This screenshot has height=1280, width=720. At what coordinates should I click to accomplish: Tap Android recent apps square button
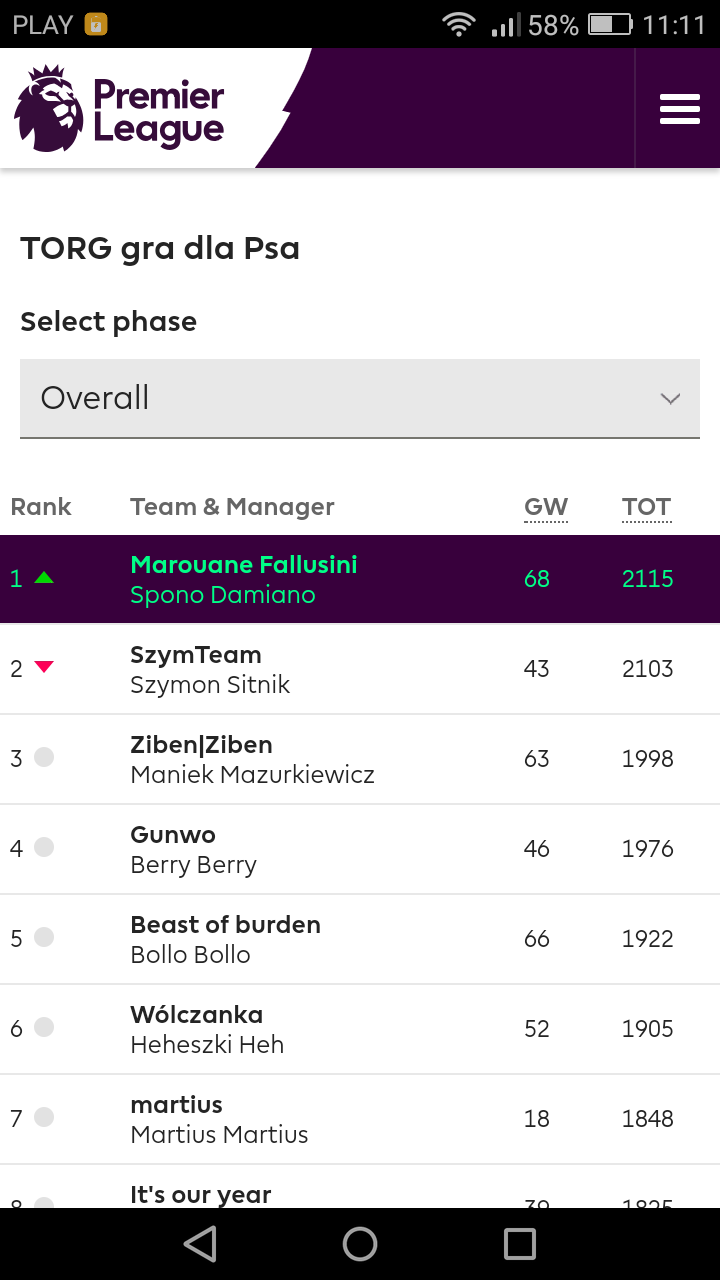(x=520, y=1244)
